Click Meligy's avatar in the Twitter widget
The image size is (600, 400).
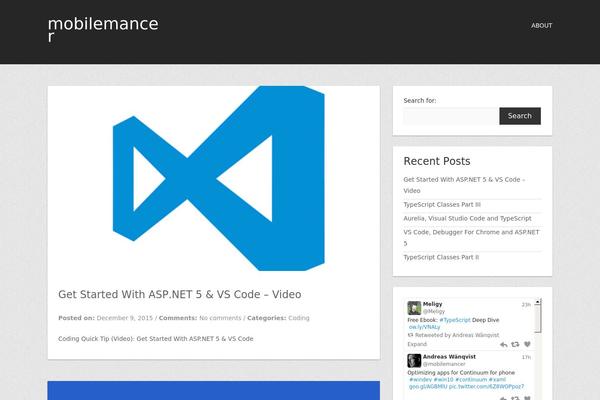(413, 307)
